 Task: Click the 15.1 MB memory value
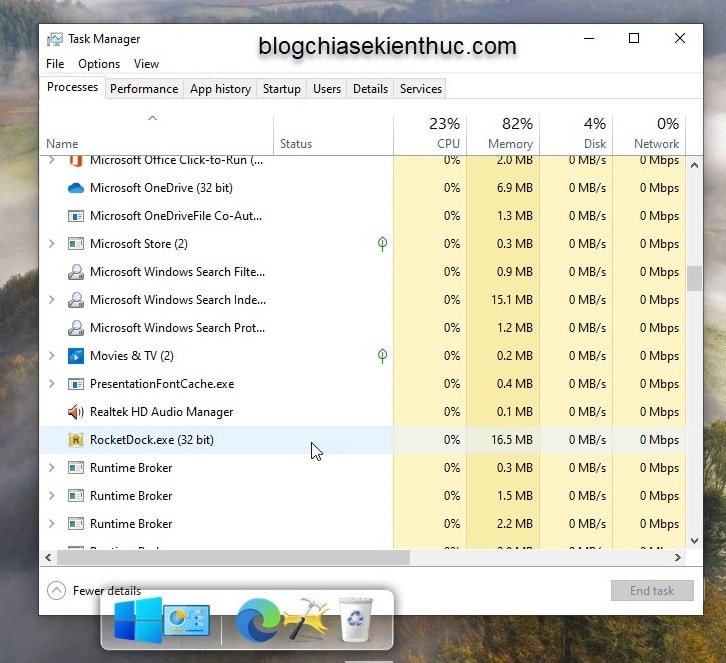tap(512, 300)
